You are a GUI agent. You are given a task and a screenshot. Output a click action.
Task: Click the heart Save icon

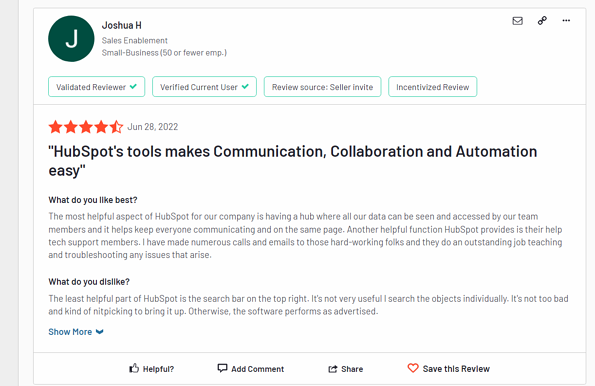(x=413, y=368)
